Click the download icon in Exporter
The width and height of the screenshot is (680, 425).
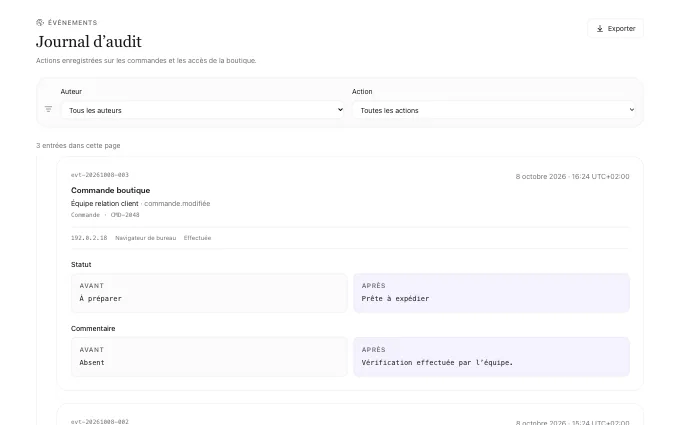(x=600, y=29)
